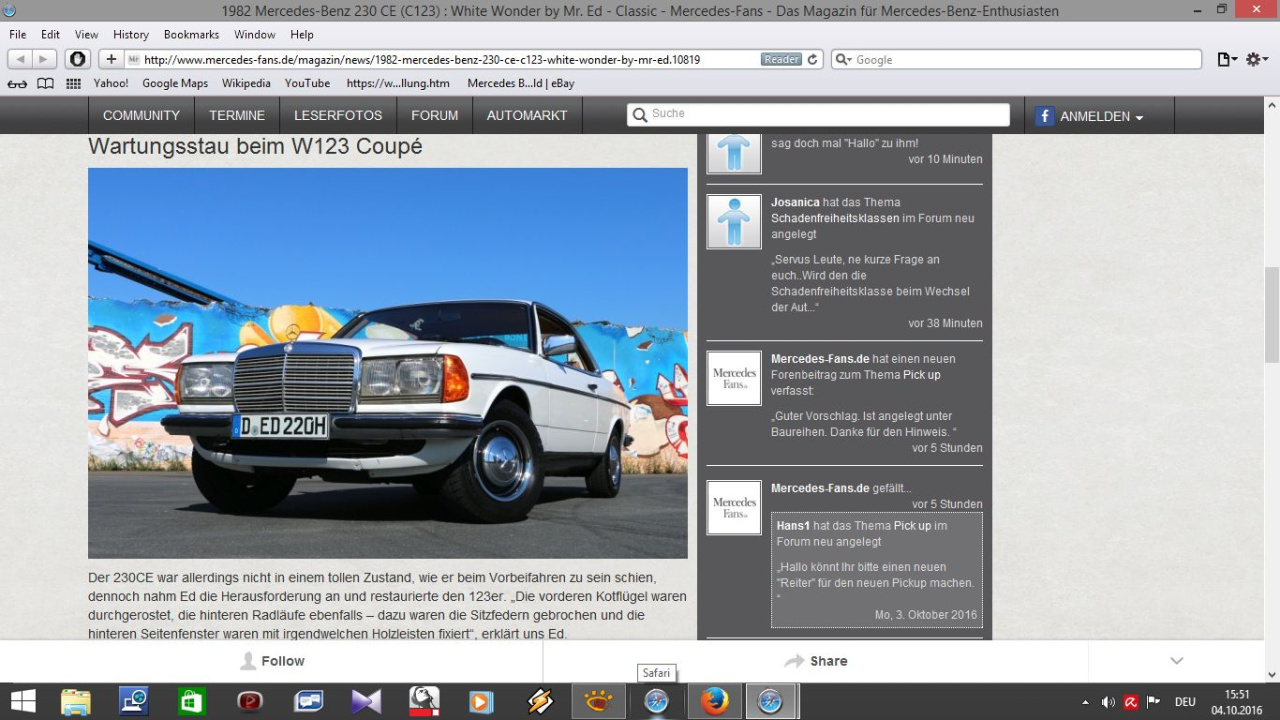Viewport: 1280px width, 720px height.
Task: Show all bookmarks with the book icon
Action: 45,84
